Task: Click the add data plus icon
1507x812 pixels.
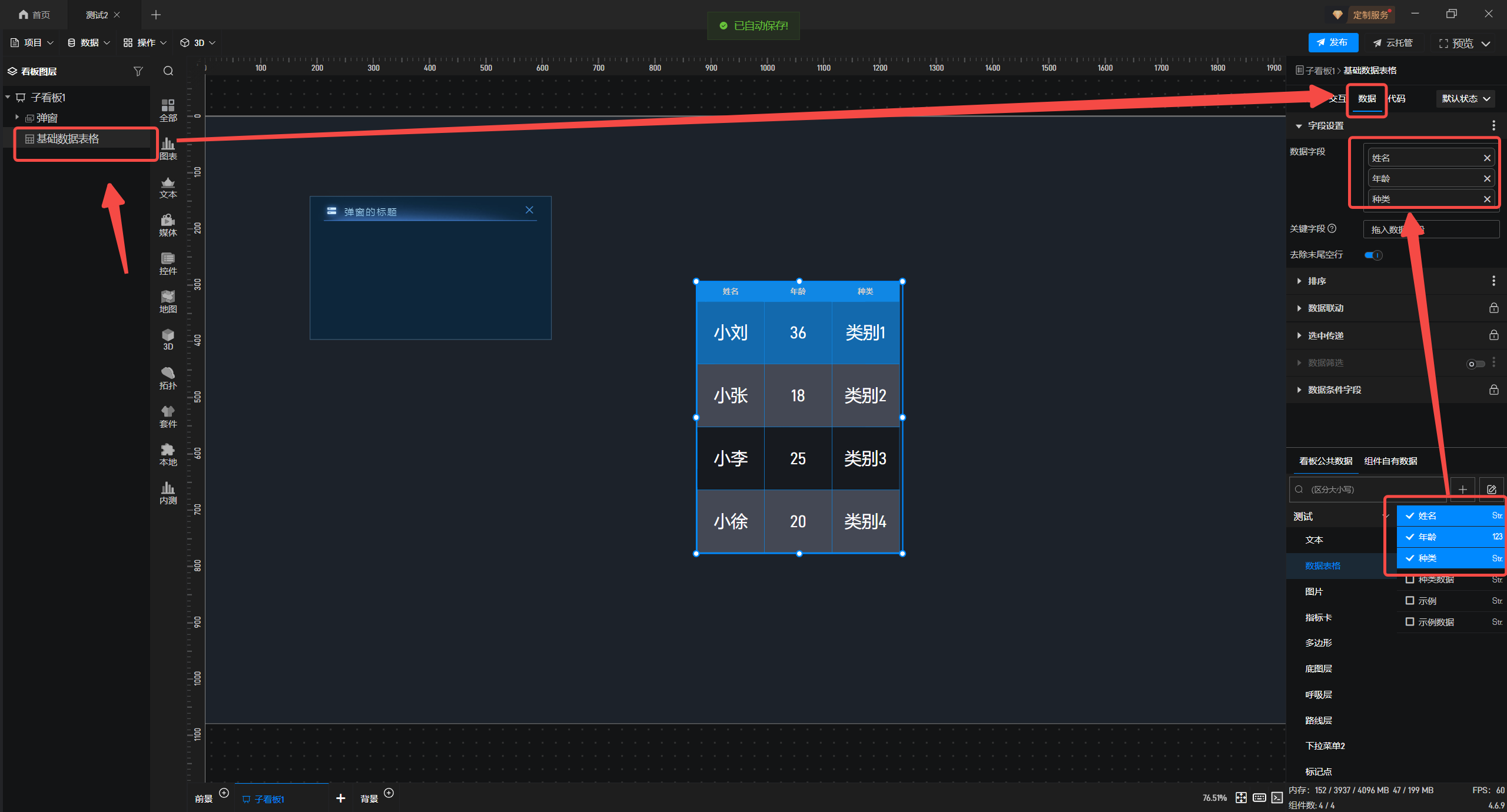Action: coord(1463,490)
